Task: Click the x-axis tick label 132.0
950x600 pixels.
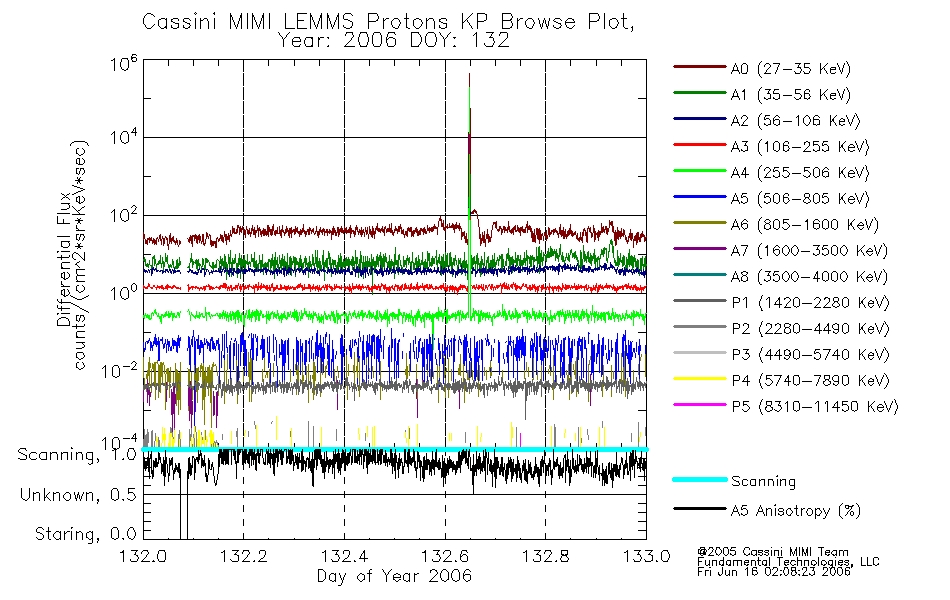Action: coord(143,556)
